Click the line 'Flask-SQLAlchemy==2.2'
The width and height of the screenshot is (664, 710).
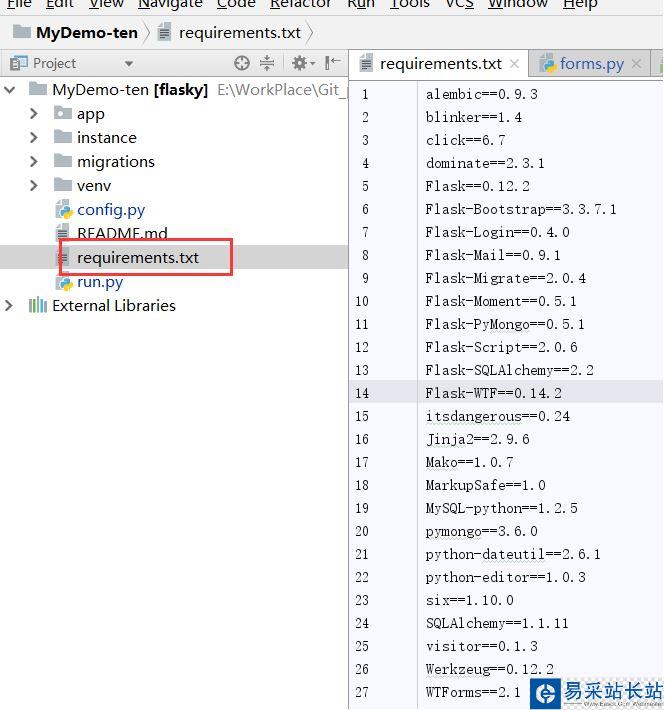point(510,370)
